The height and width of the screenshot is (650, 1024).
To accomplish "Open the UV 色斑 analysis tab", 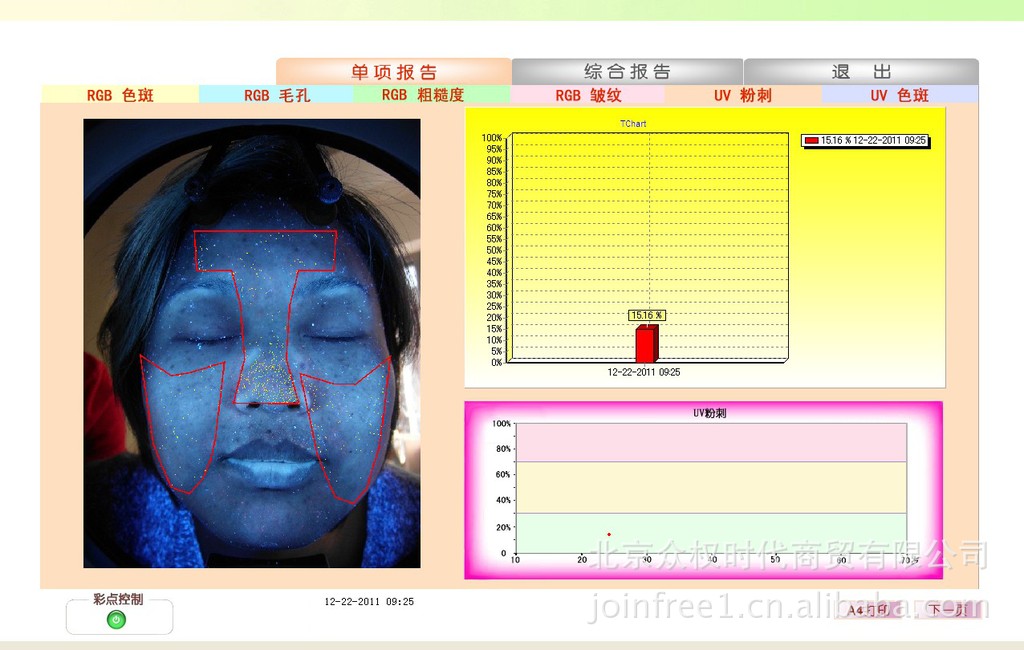I will 899,95.
